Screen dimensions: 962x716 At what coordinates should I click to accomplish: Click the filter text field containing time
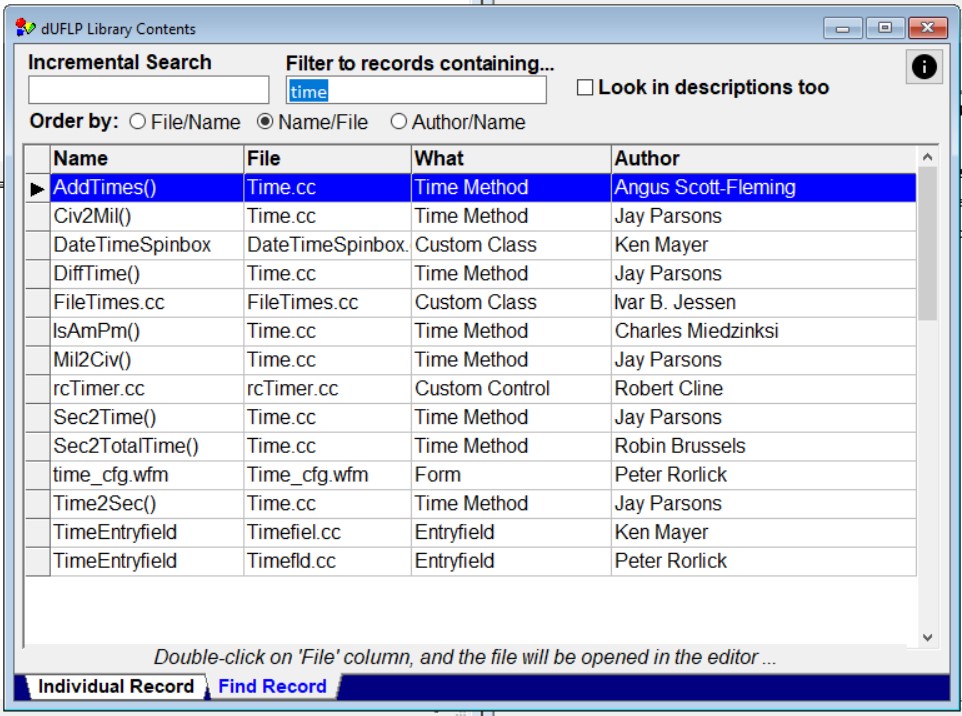[x=416, y=91]
